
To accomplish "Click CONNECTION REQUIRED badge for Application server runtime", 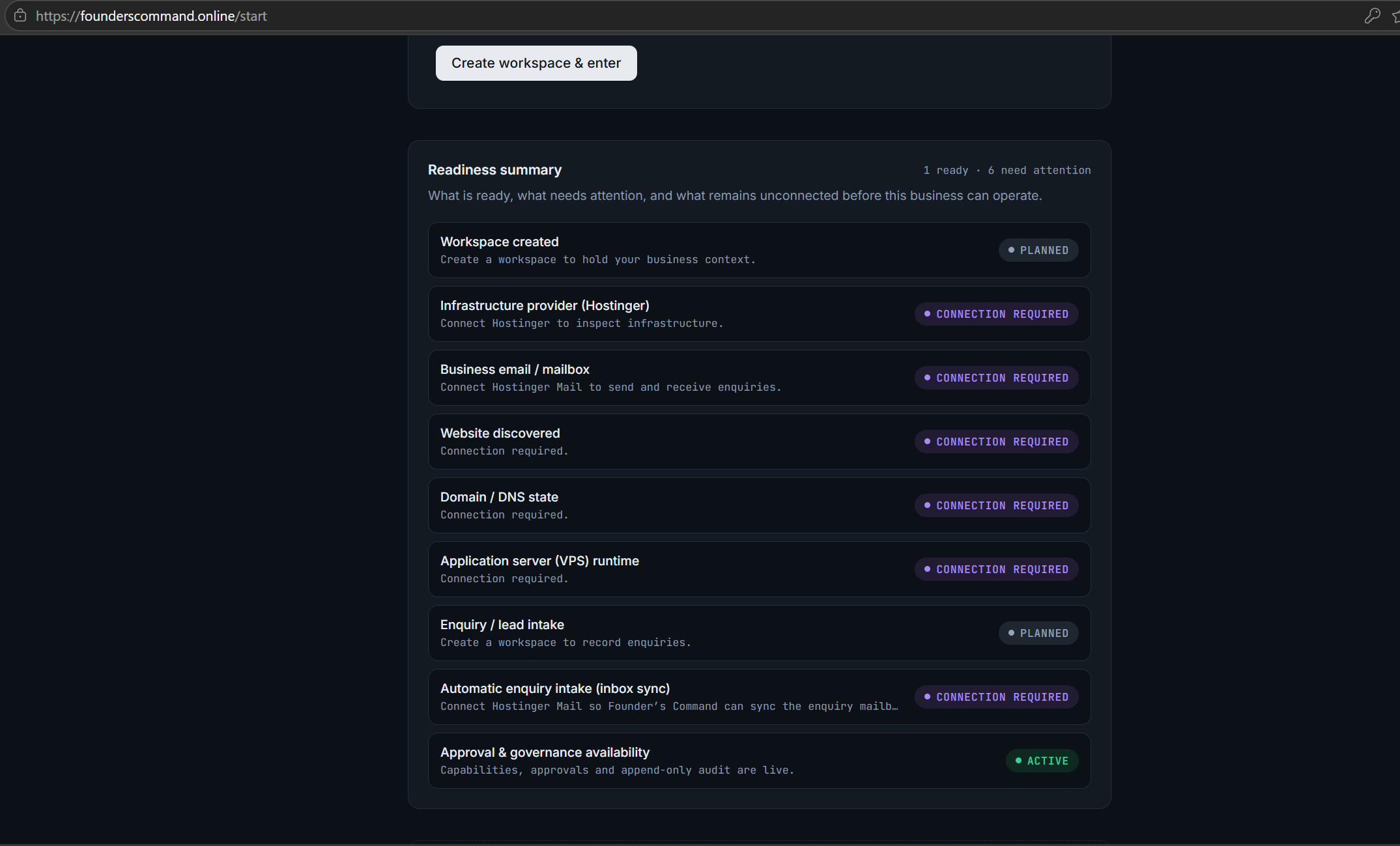I will [x=997, y=569].
